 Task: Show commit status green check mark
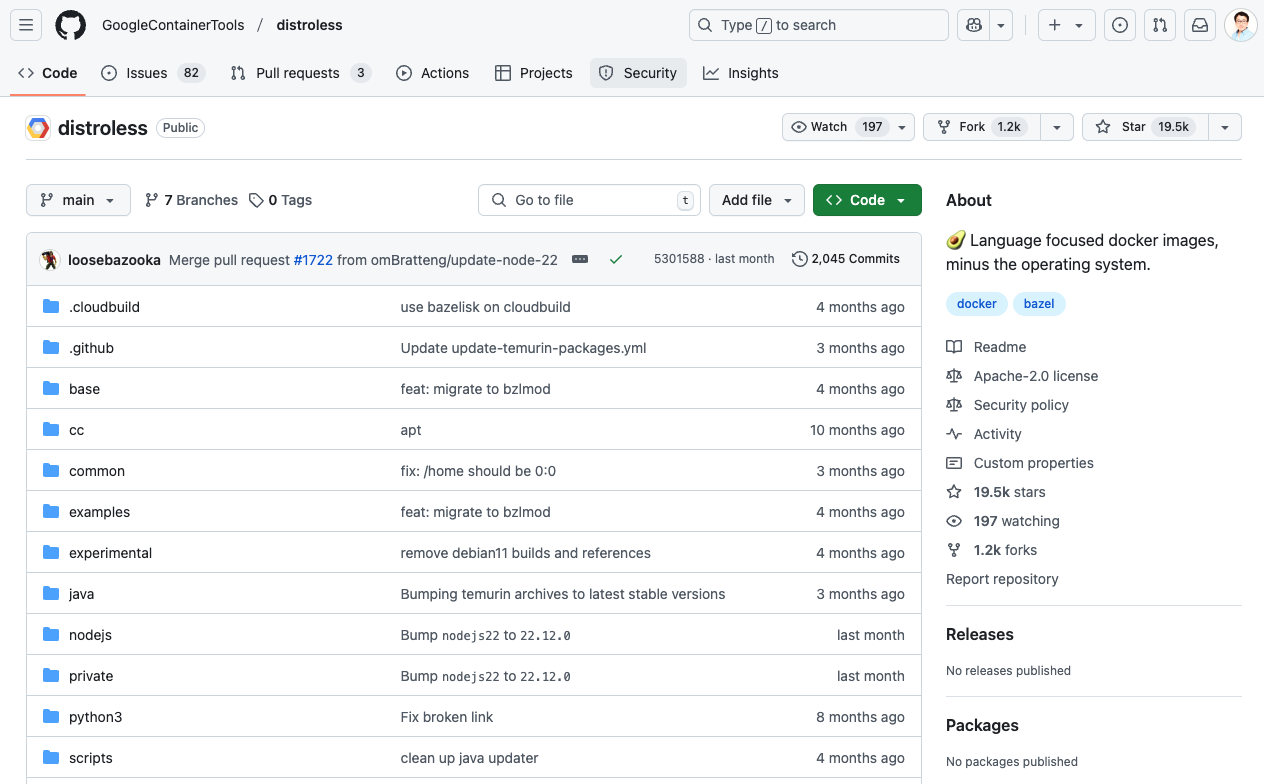(x=616, y=259)
